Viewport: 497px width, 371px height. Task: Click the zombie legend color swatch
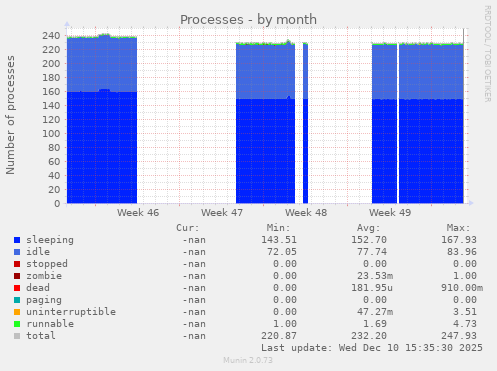point(17,276)
